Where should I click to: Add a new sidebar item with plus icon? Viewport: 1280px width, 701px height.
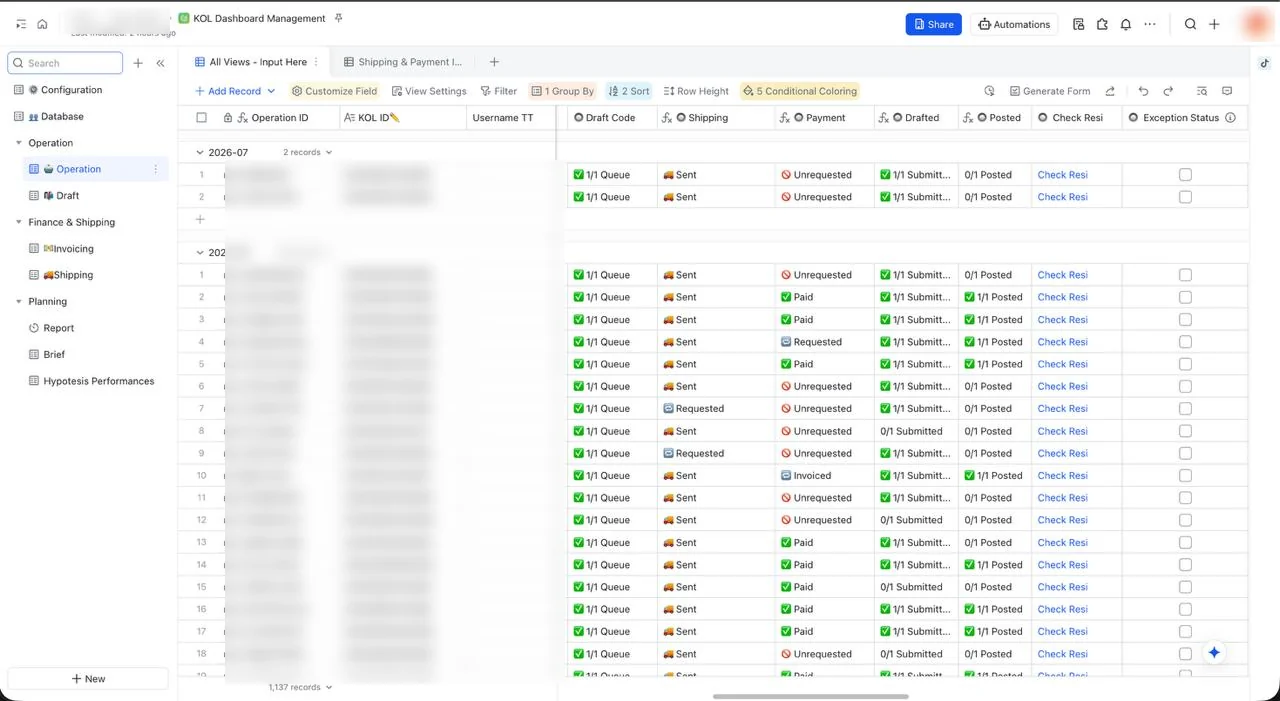138,63
